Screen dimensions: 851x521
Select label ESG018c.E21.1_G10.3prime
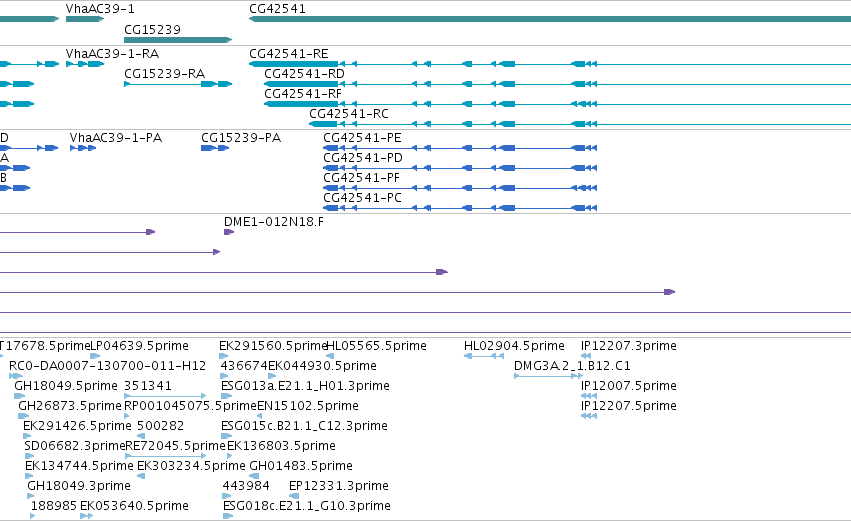(307, 507)
